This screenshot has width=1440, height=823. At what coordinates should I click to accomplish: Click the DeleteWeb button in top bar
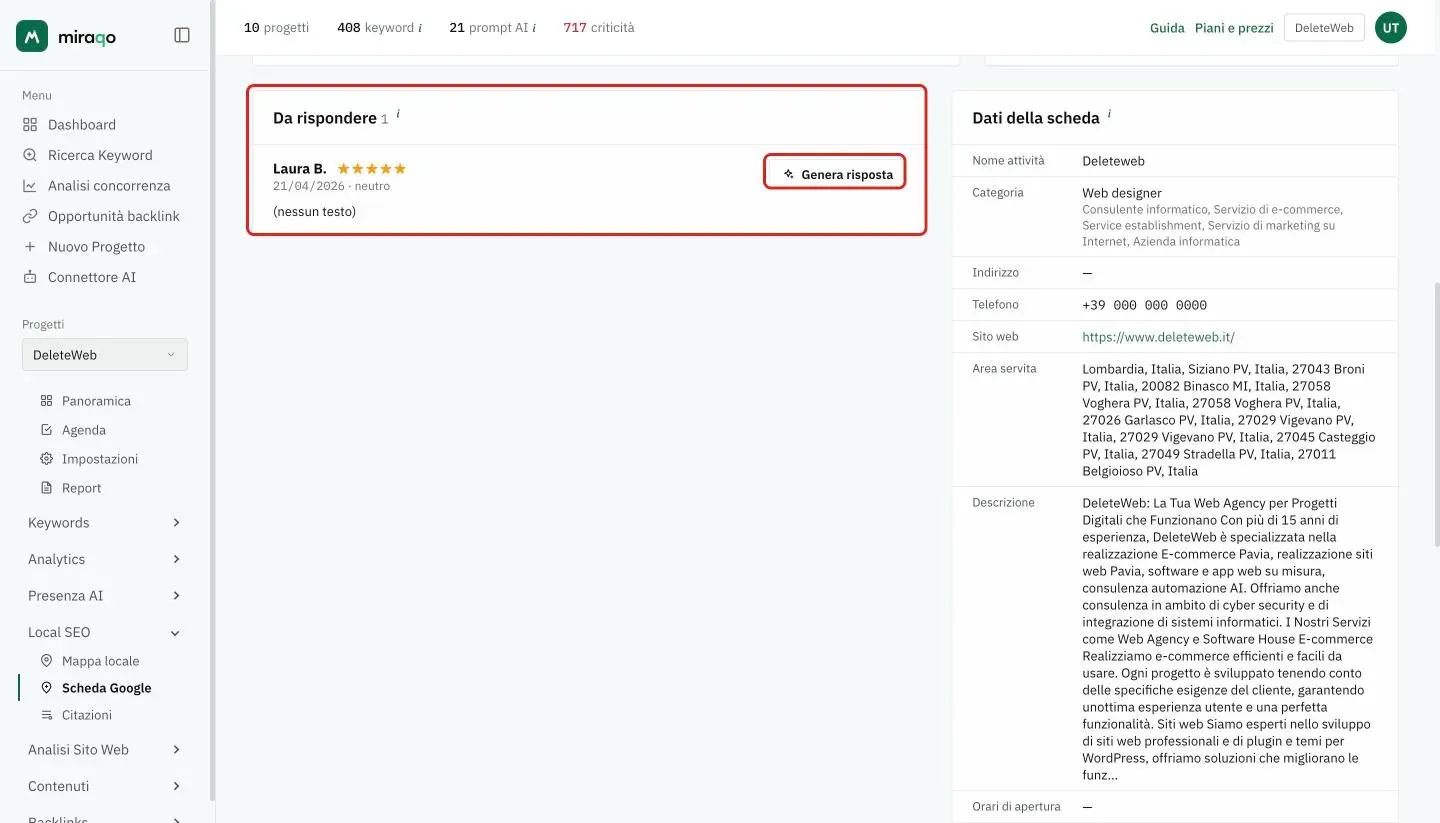[x=1324, y=28]
